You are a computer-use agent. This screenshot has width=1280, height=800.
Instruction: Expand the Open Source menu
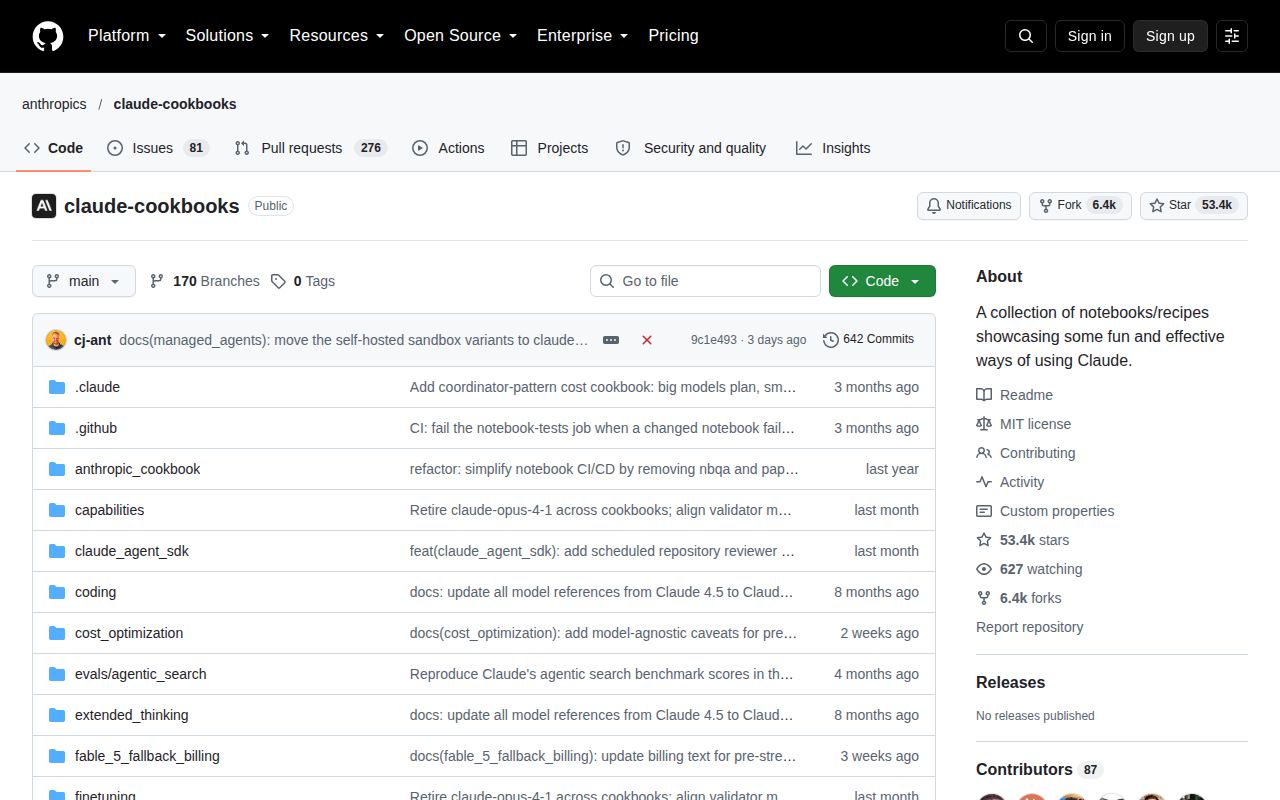point(460,36)
